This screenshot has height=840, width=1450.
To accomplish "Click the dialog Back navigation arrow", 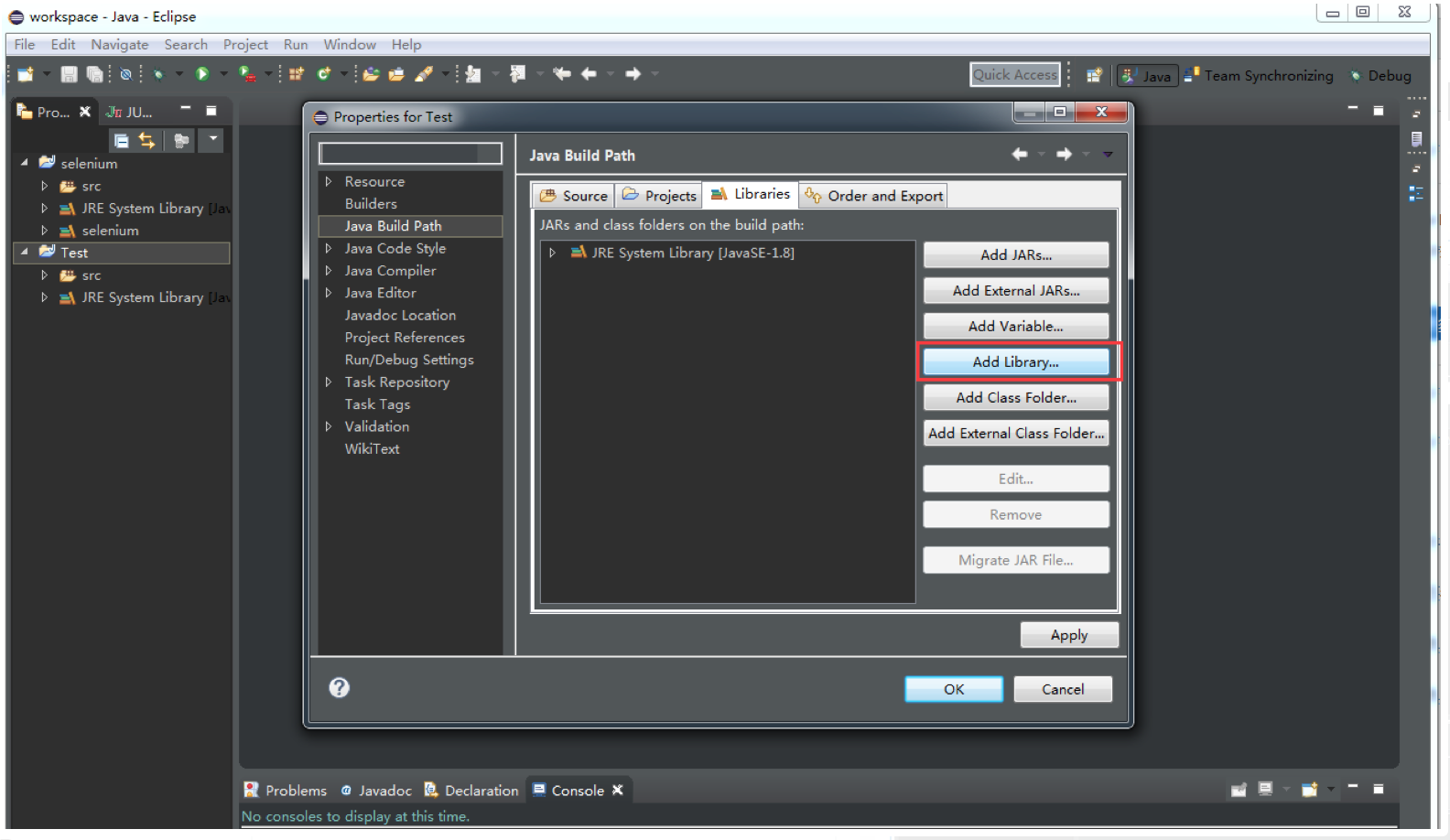I will pyautogui.click(x=1020, y=155).
